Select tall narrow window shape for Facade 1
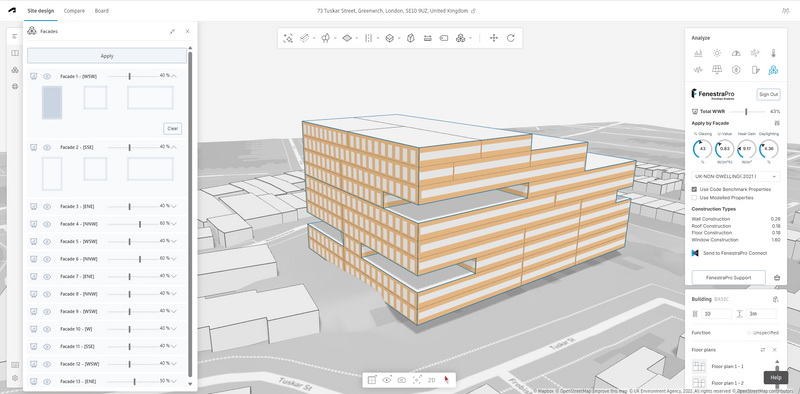The height and width of the screenshot is (394, 800). [x=52, y=103]
